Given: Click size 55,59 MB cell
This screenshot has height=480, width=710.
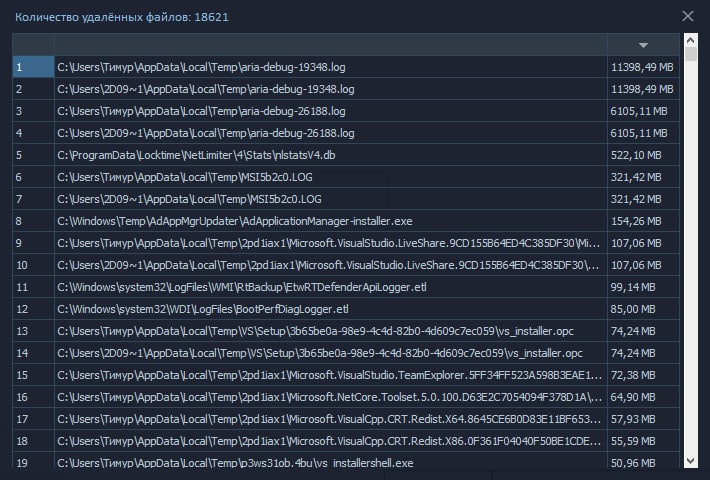Looking at the screenshot, I should [x=643, y=441].
